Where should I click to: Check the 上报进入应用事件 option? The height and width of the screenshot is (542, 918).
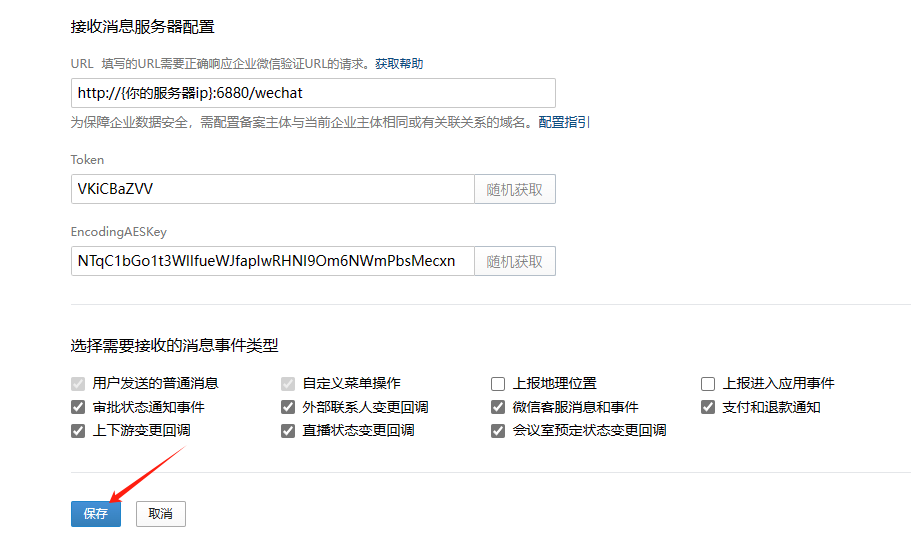coord(708,383)
